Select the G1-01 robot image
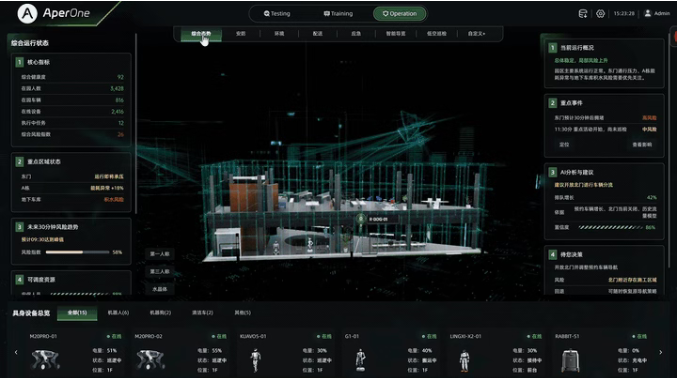The height and width of the screenshot is (378, 677). pyautogui.click(x=361, y=360)
